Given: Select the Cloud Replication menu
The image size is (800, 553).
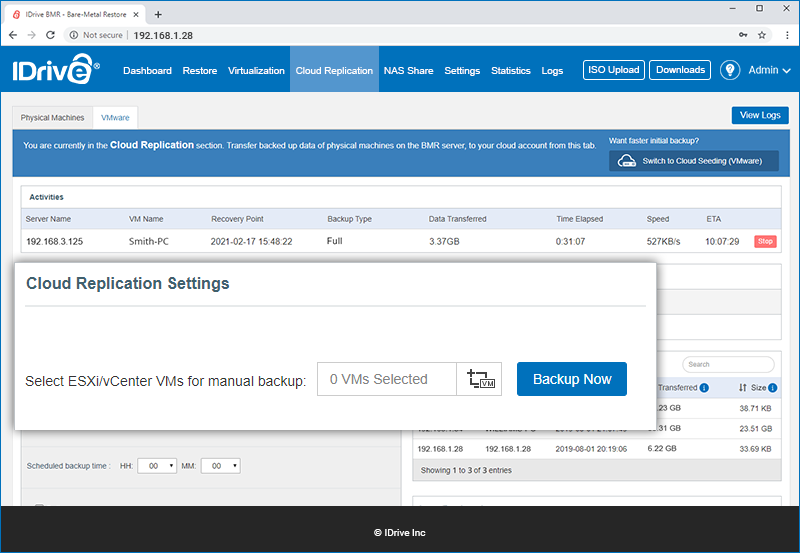Looking at the screenshot, I should [x=334, y=70].
